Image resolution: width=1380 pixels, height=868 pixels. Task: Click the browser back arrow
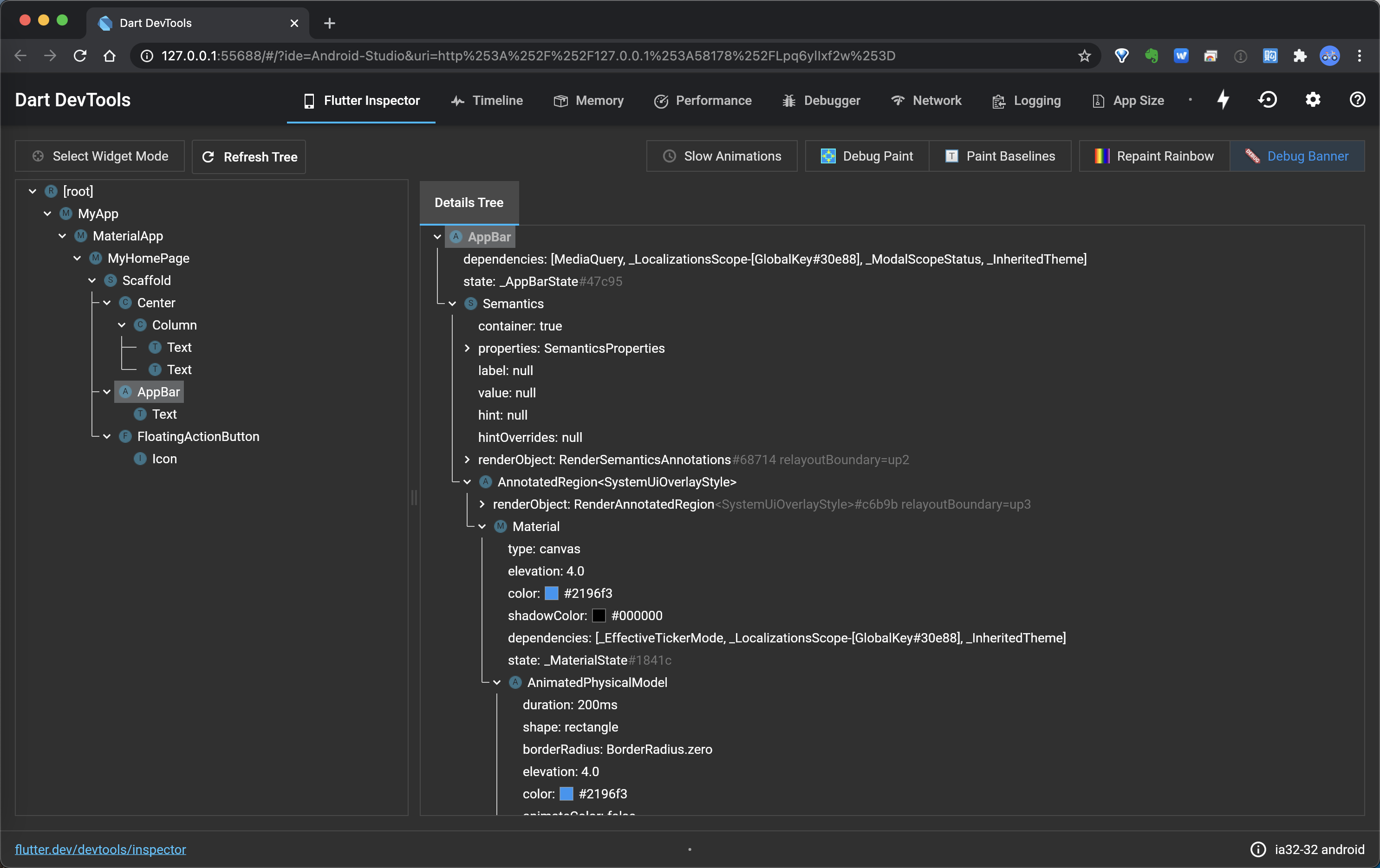[20, 56]
